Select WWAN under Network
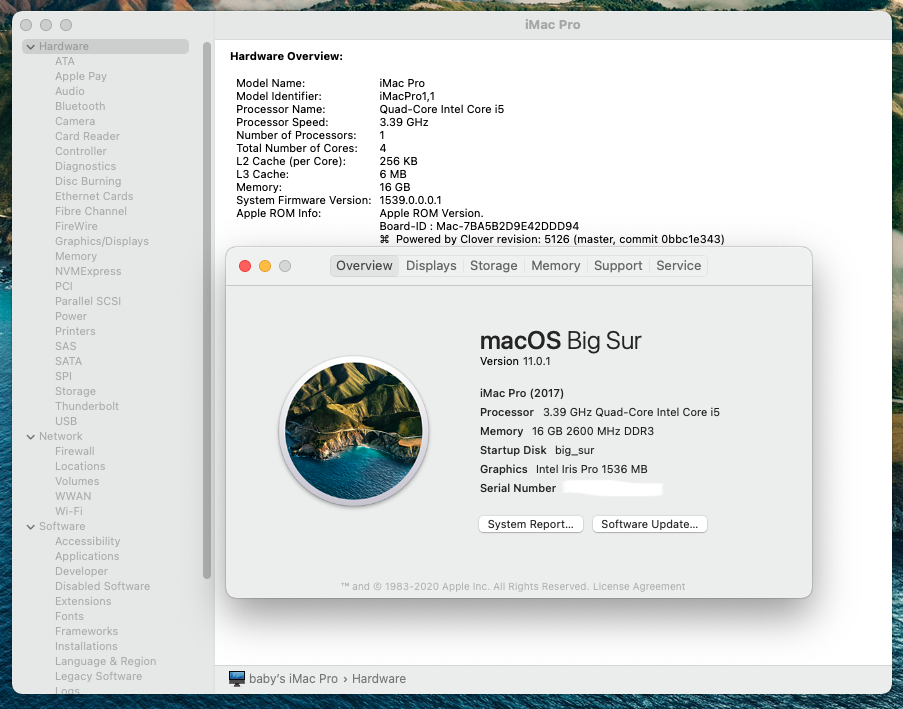This screenshot has width=903, height=709. click(73, 496)
